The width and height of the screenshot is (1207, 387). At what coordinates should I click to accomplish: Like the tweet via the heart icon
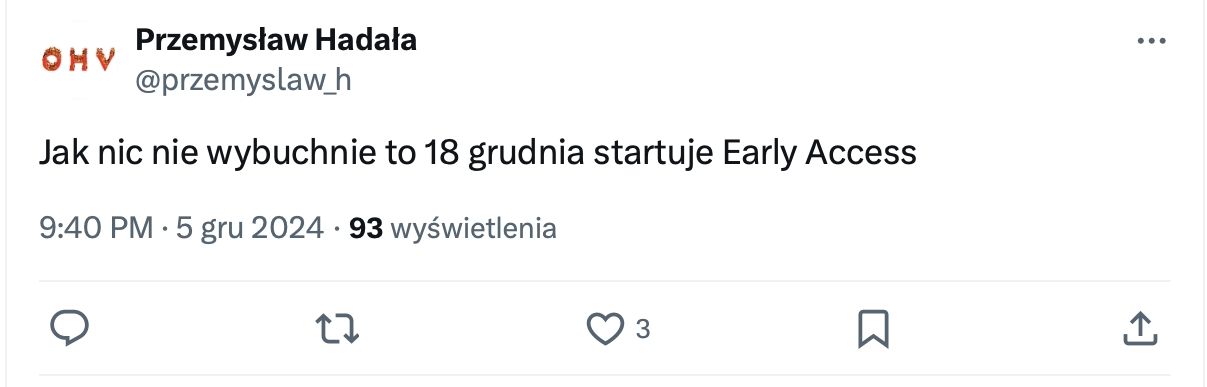pos(604,328)
